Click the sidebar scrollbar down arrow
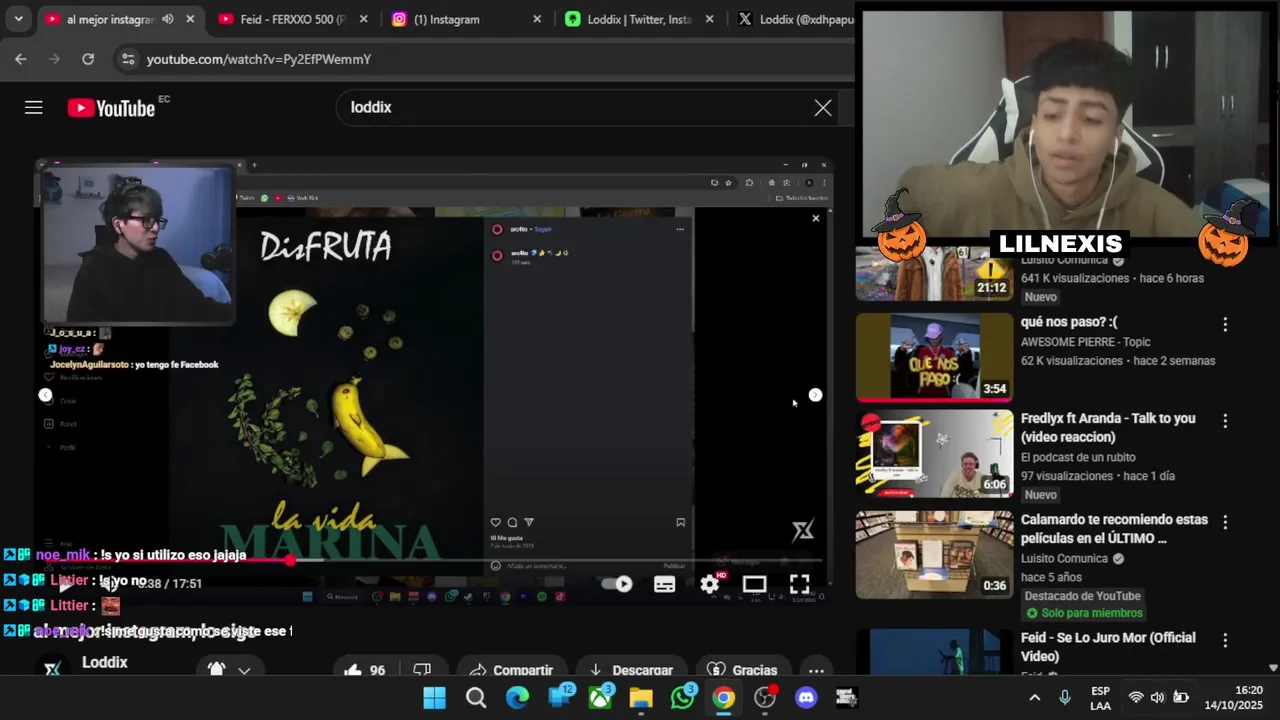Screen dimensions: 1280x720 pos(1273,668)
